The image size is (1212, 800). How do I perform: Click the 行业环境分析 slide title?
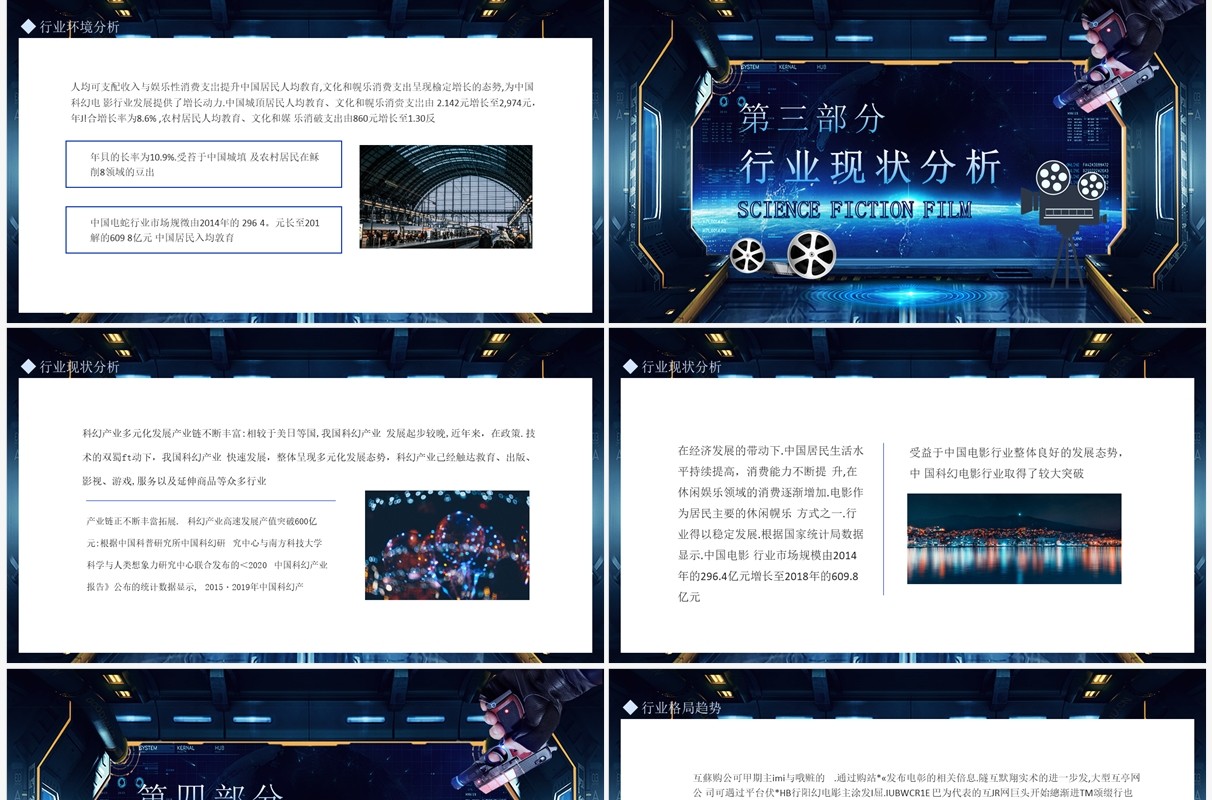(x=80, y=27)
